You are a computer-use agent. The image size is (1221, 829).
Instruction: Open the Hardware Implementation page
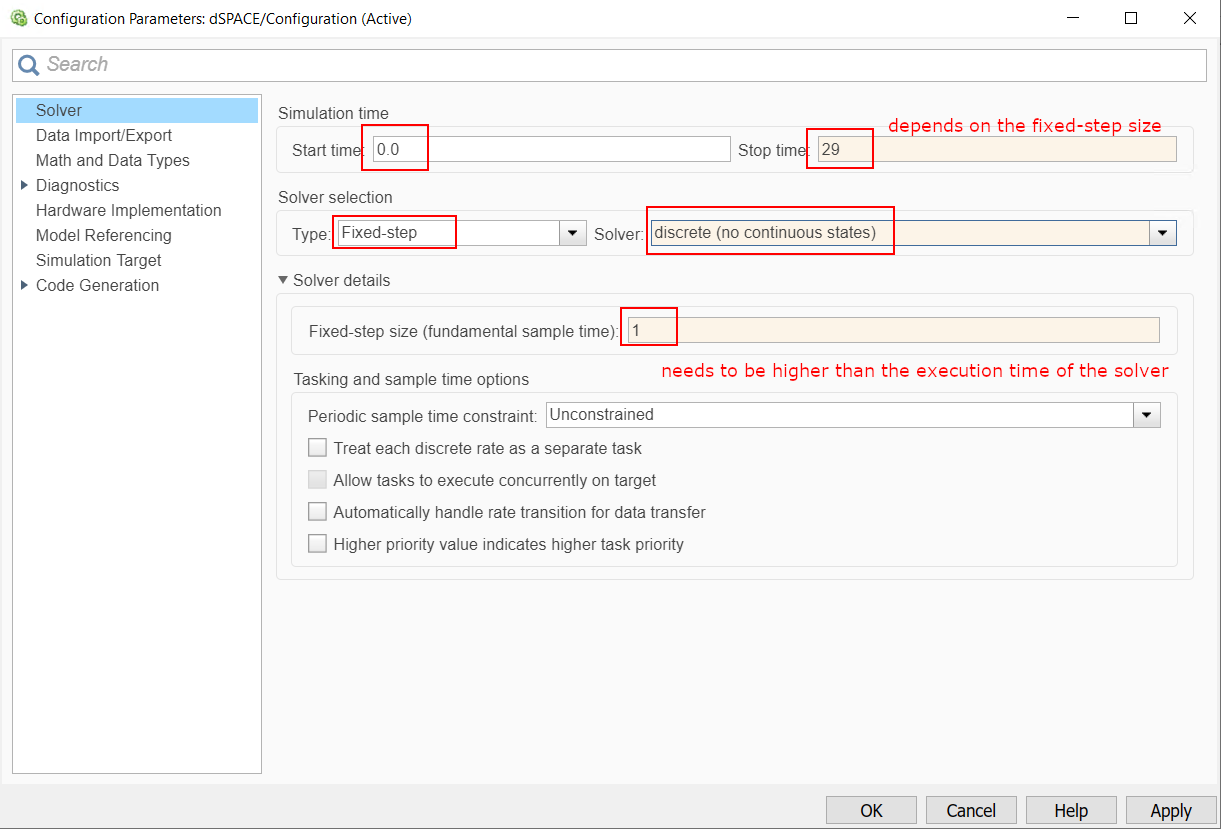point(128,210)
